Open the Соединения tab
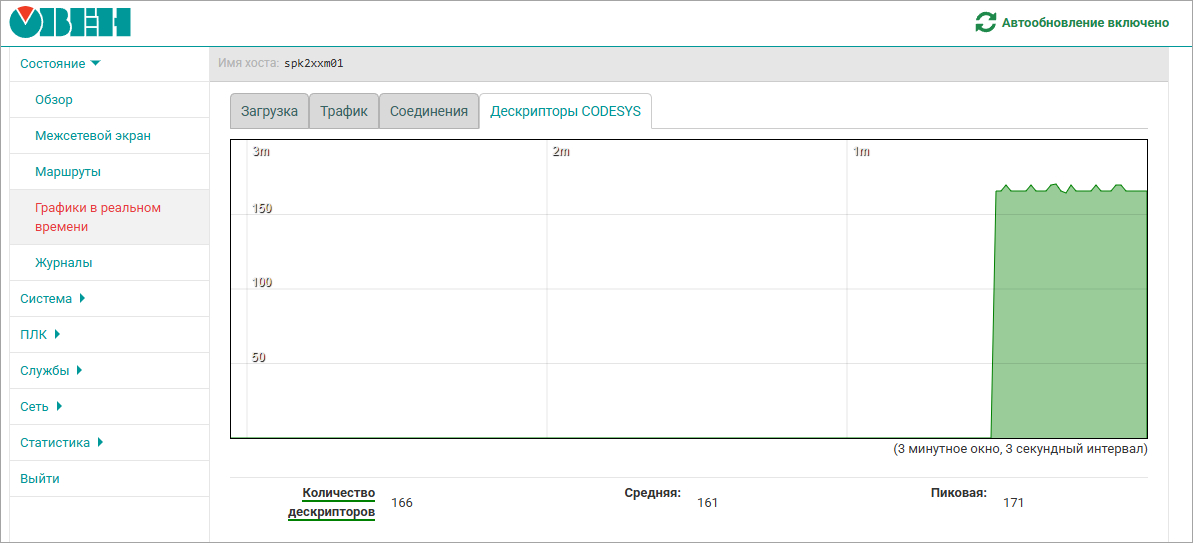The width and height of the screenshot is (1193, 543). click(428, 111)
